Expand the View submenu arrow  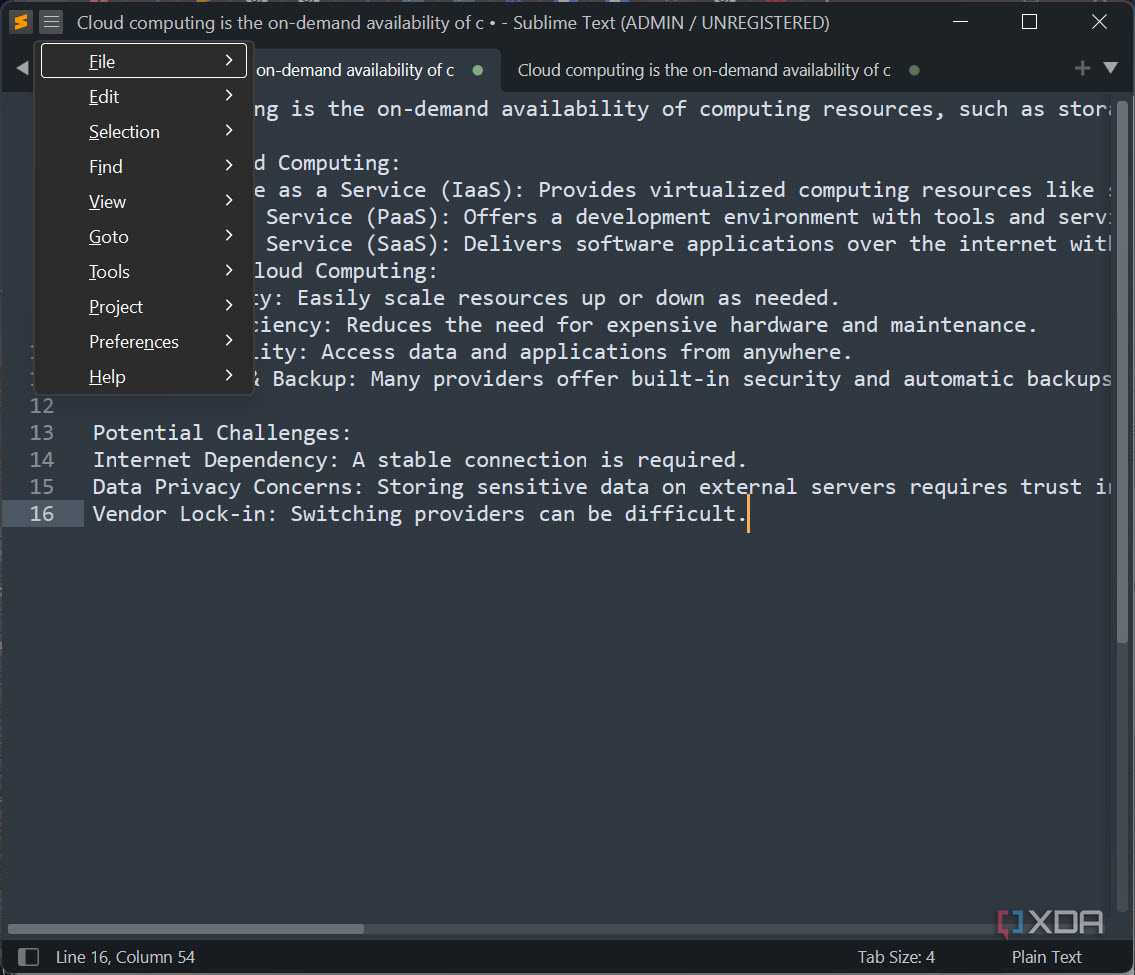(x=229, y=200)
